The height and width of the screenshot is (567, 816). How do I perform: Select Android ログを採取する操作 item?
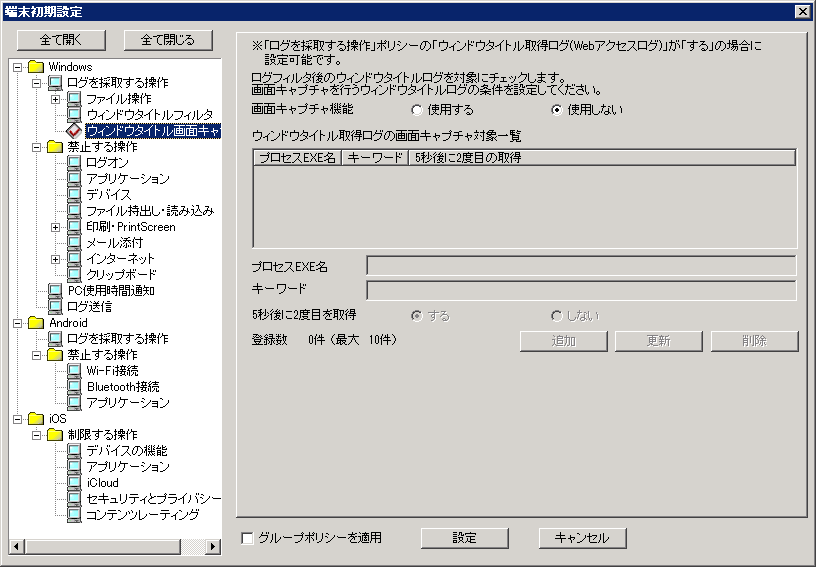(118, 339)
